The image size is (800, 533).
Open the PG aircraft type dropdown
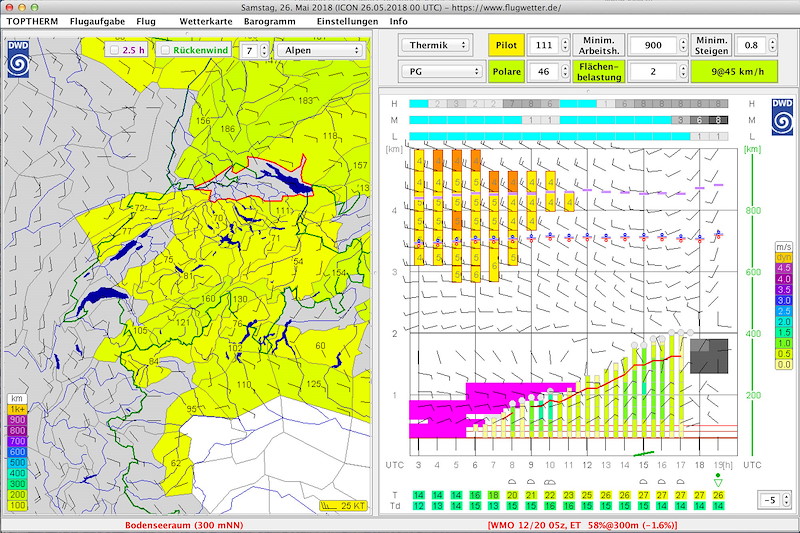(x=442, y=71)
